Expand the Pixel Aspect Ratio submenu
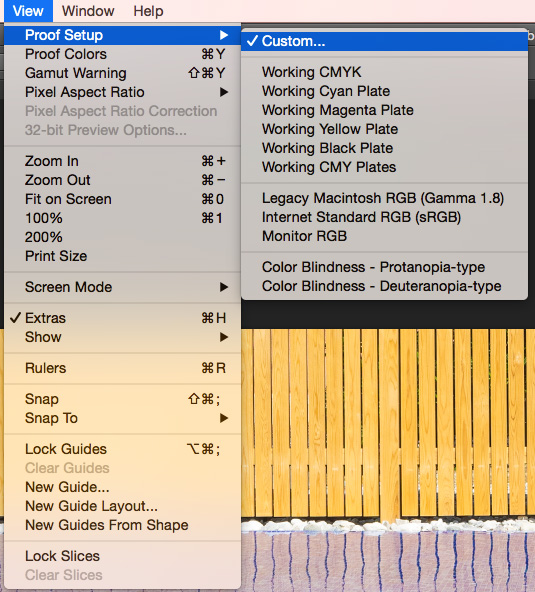535x592 pixels. tap(123, 92)
